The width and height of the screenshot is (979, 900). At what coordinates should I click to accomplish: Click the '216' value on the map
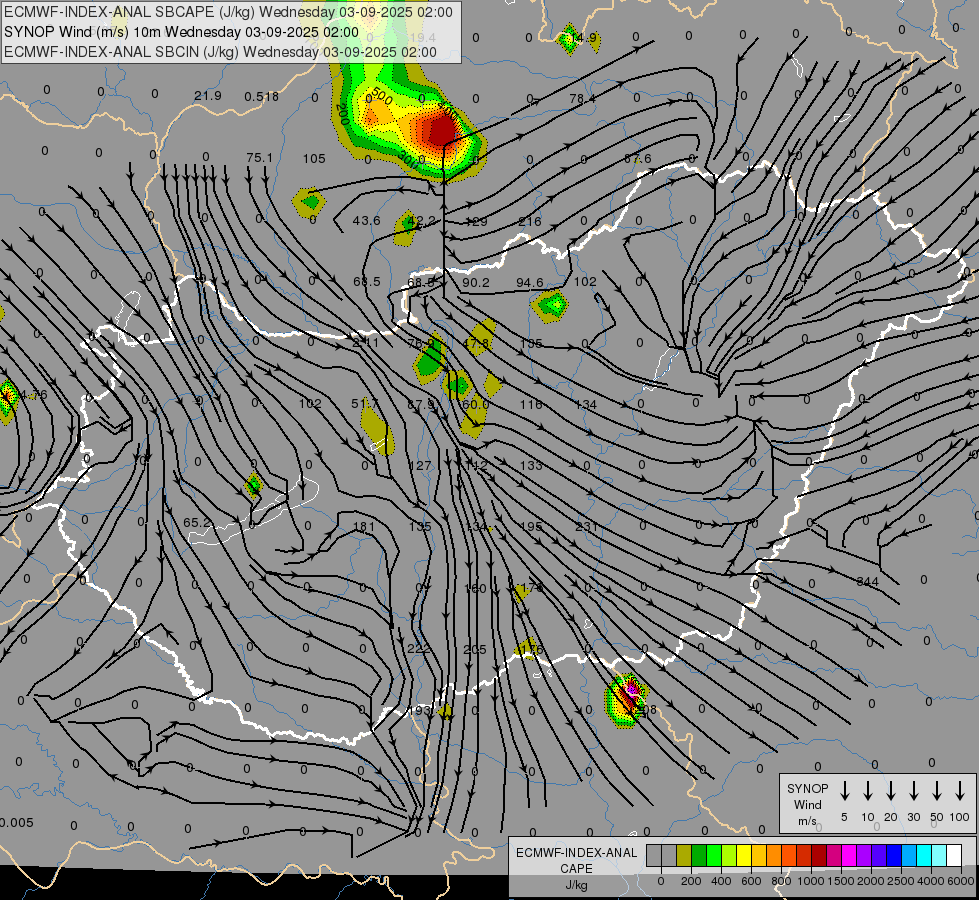(530, 222)
